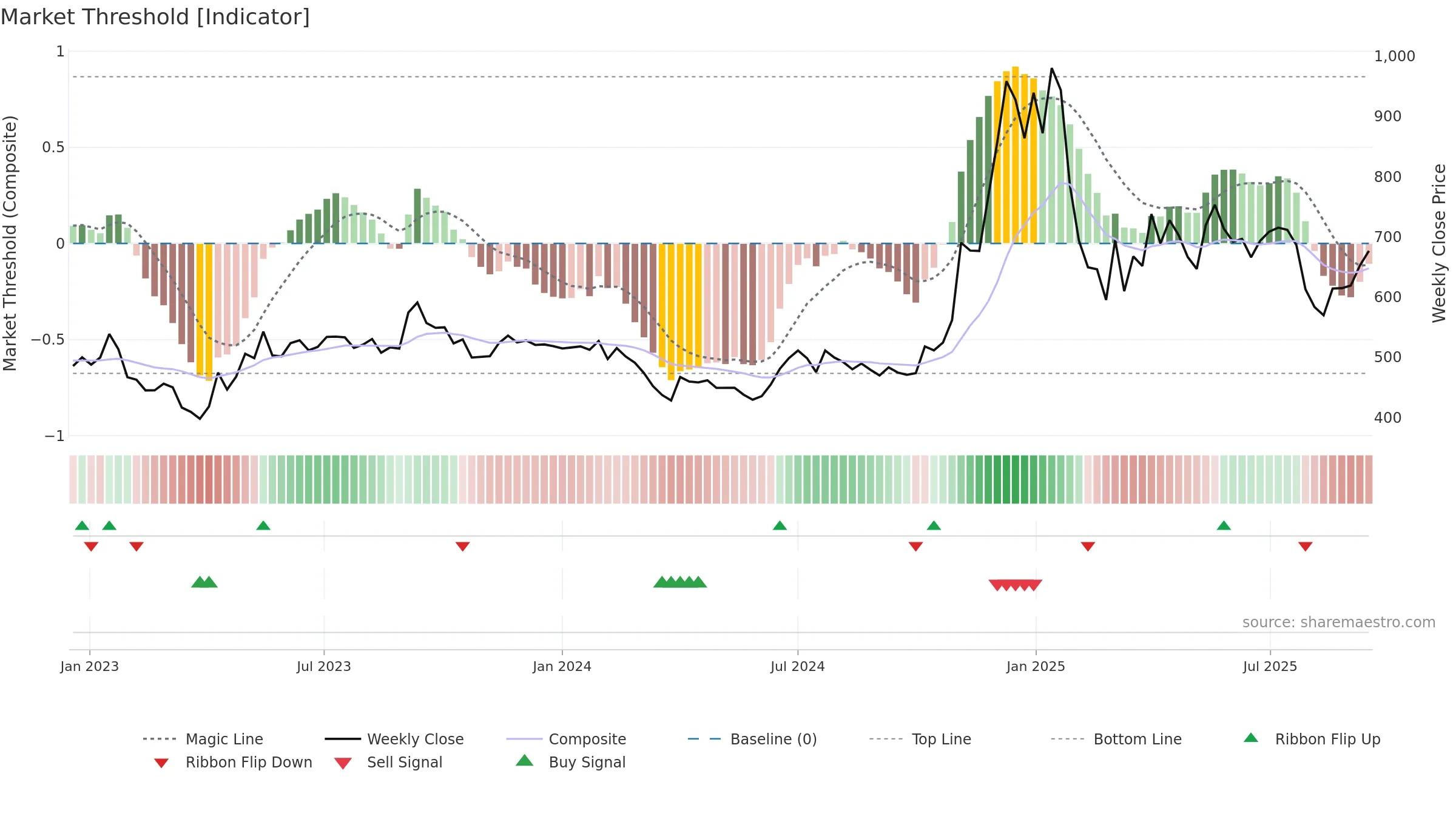
Task: Click the source: sharemaestro.com text
Action: tap(1339, 622)
